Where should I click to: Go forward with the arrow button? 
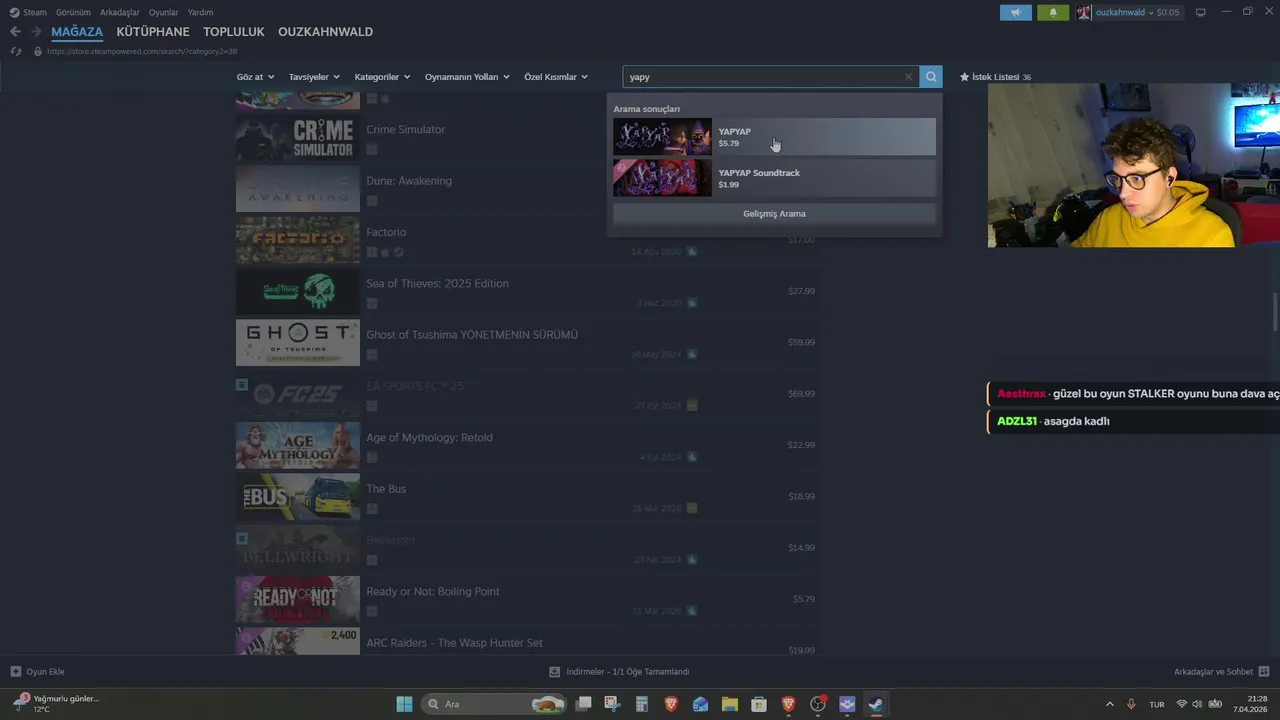click(x=36, y=32)
